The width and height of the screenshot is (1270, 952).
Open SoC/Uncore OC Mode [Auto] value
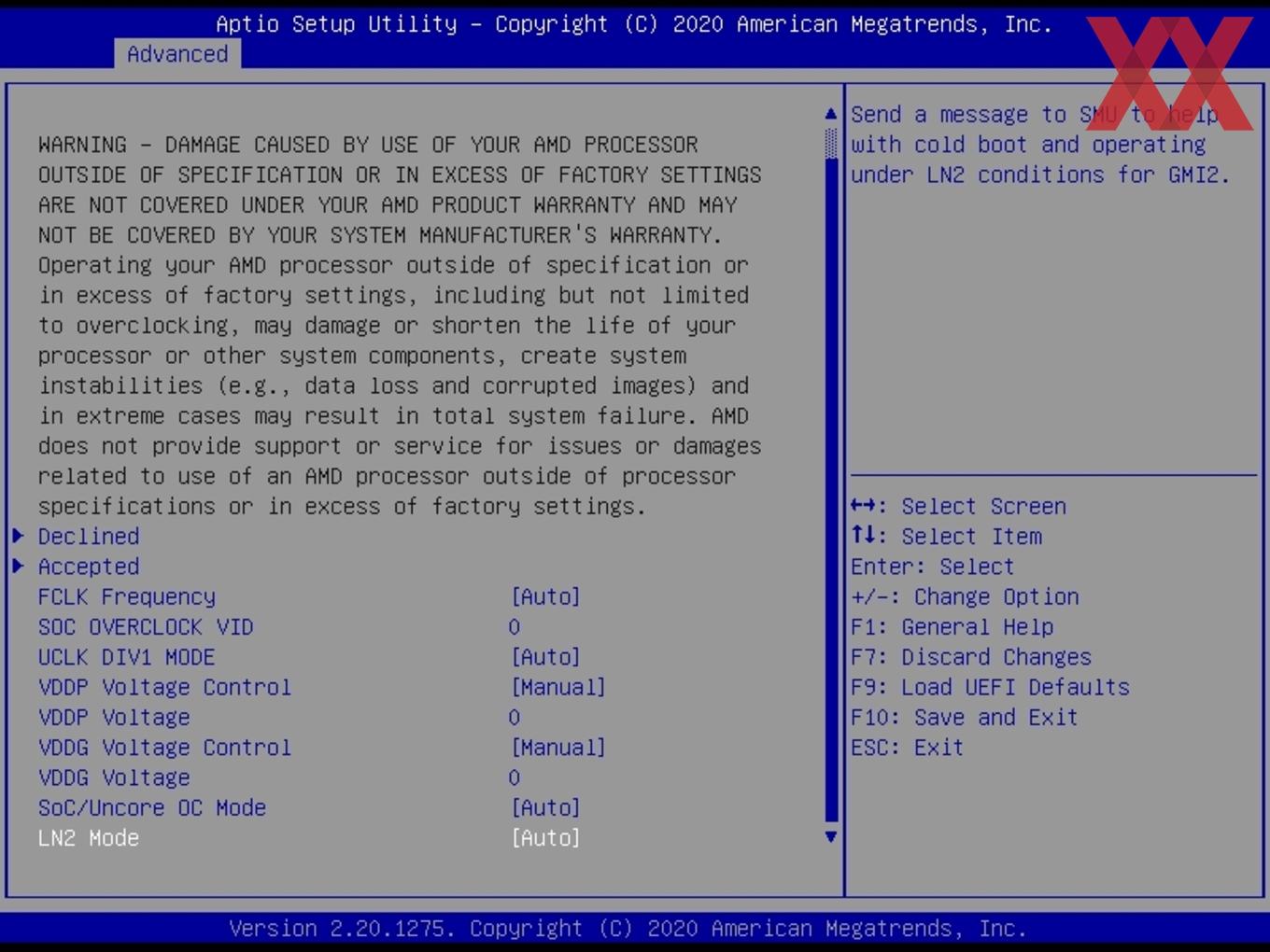pyautogui.click(x=546, y=807)
